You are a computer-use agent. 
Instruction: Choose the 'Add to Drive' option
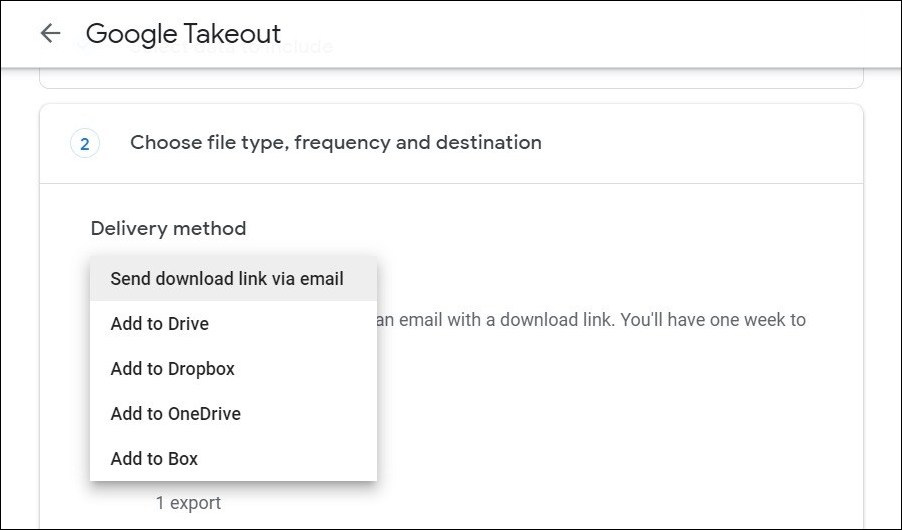tap(160, 324)
